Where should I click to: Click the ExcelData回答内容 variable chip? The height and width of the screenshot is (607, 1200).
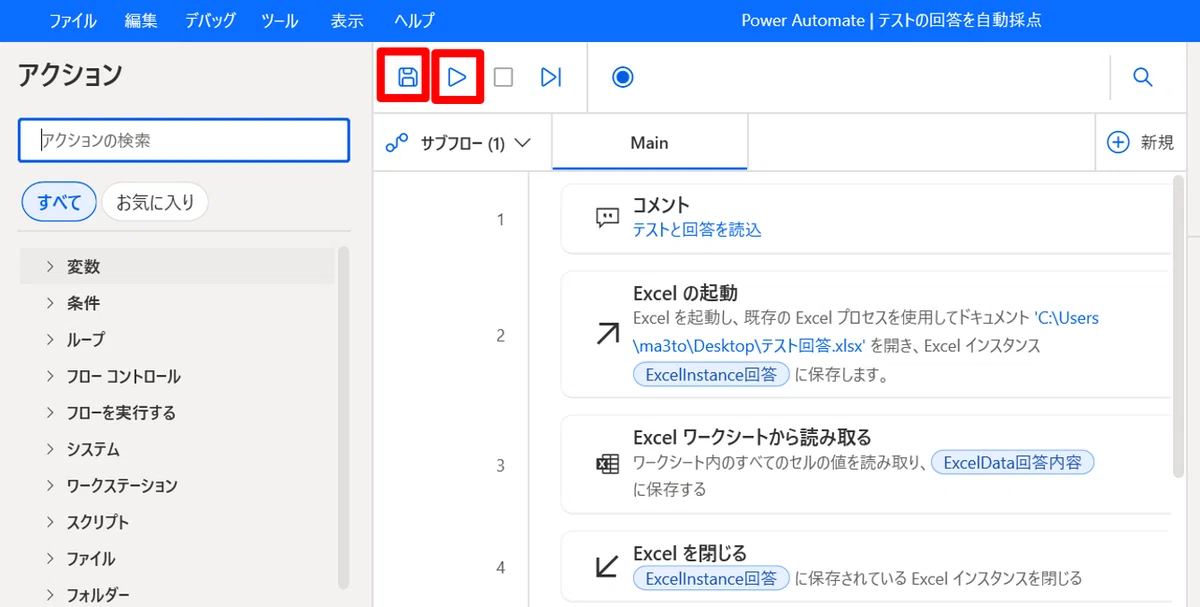tap(1013, 463)
